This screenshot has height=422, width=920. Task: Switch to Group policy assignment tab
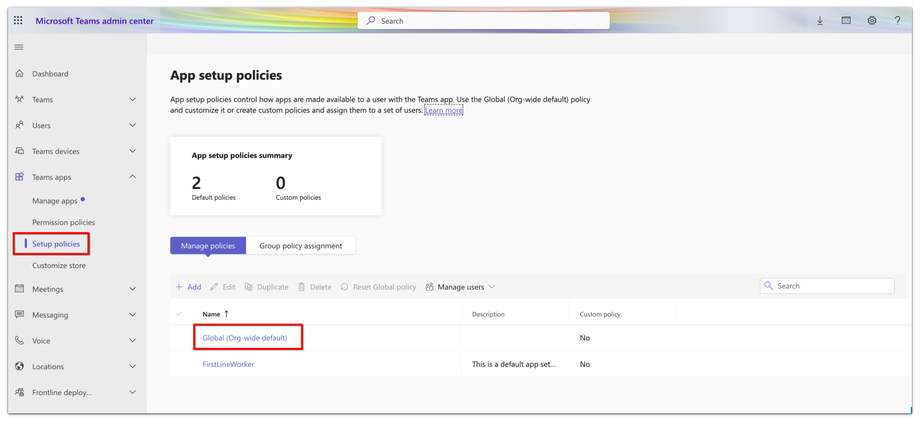[x=300, y=246]
